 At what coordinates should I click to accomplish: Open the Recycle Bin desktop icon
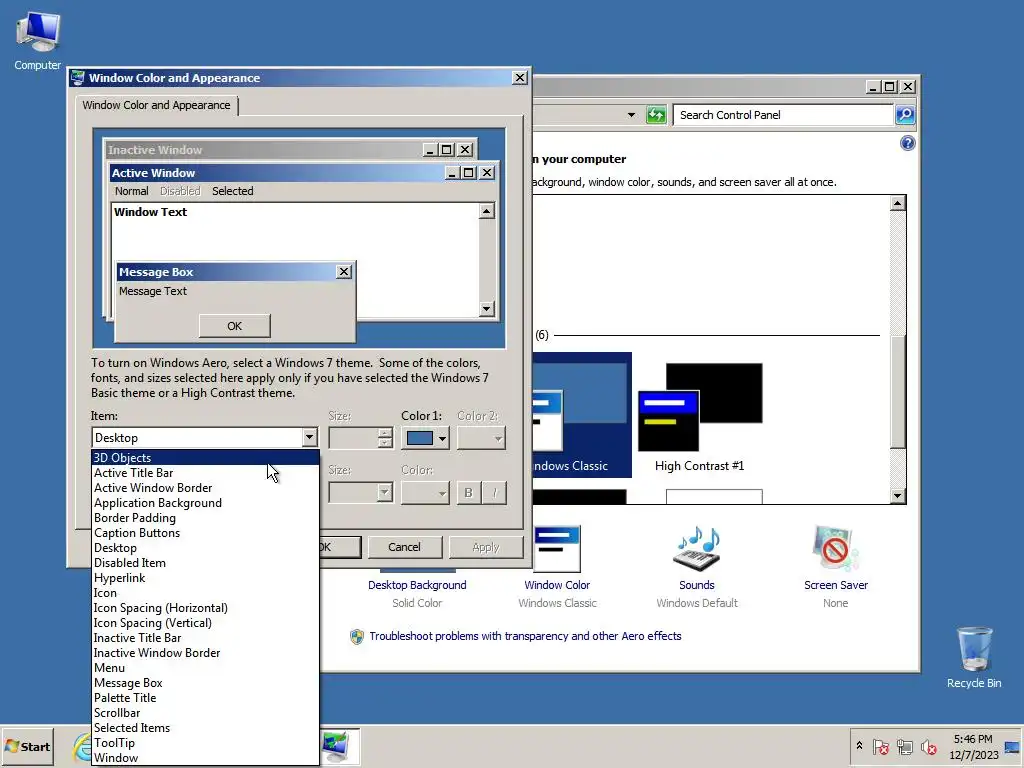[x=974, y=658]
